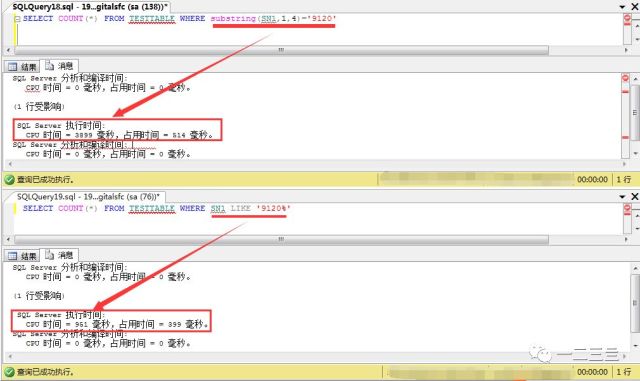Click the split-bar error marker in SQLQuery18 editor

pos(627,19)
